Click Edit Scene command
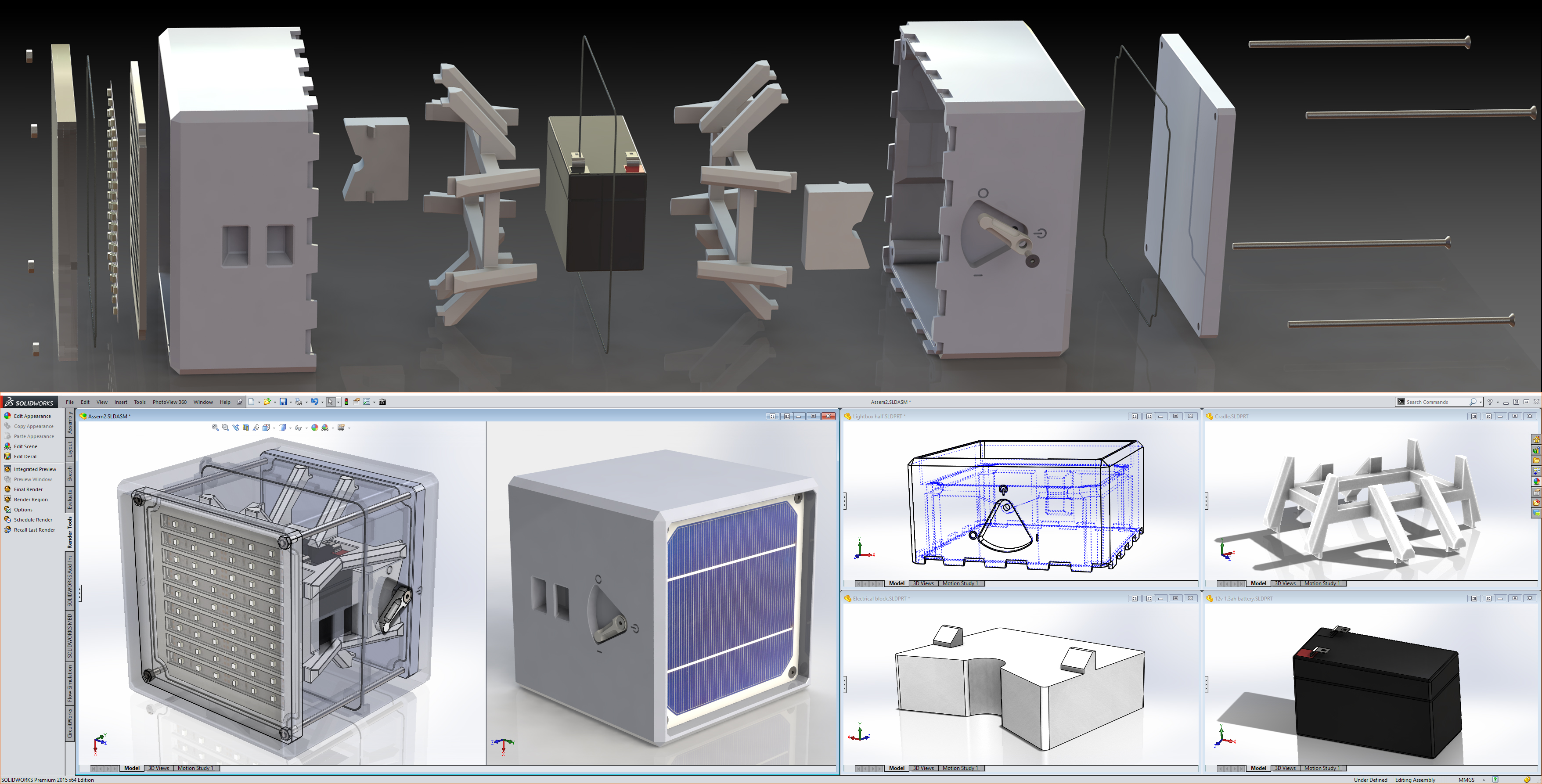 (25, 446)
